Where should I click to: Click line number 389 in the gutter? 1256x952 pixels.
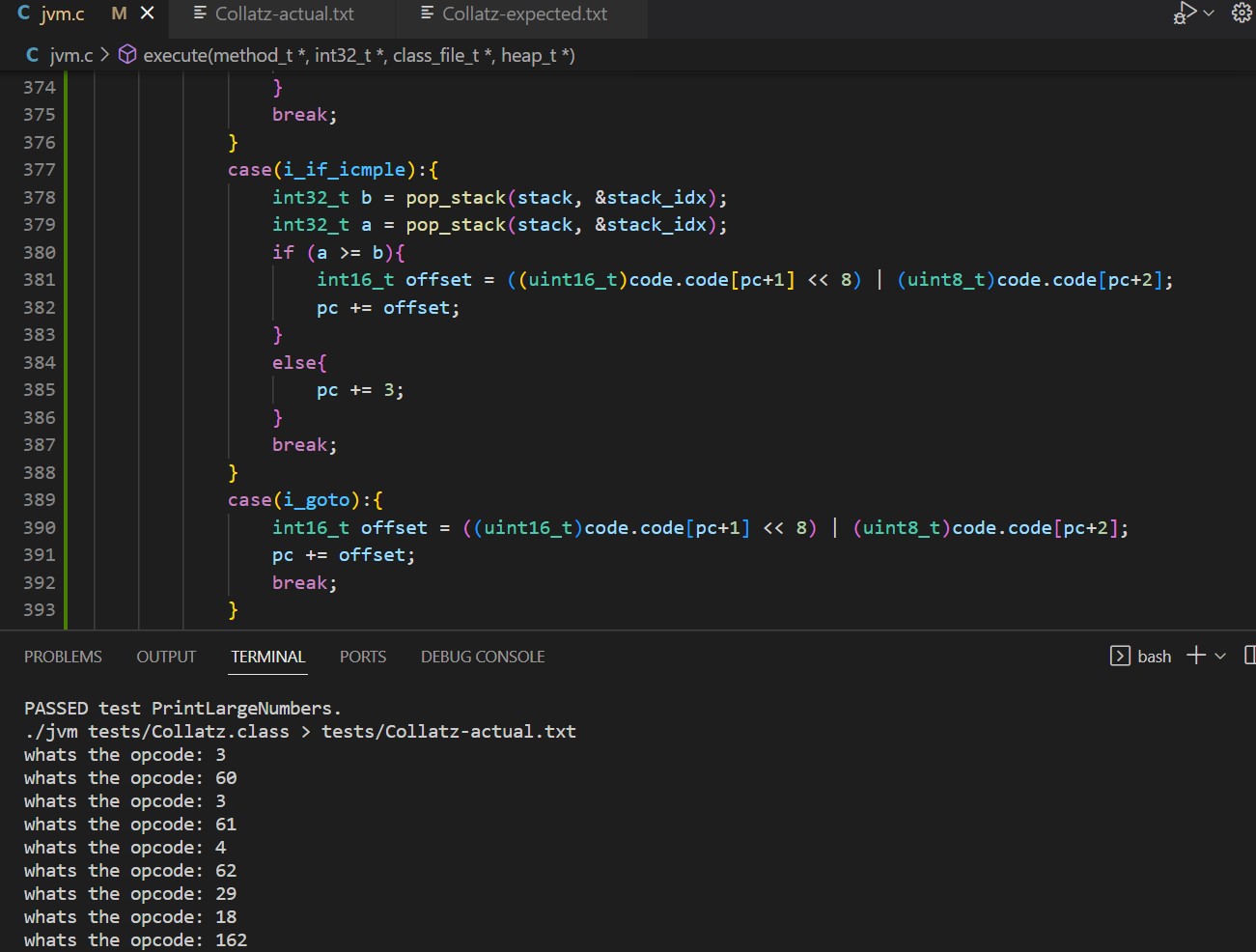[x=40, y=500]
